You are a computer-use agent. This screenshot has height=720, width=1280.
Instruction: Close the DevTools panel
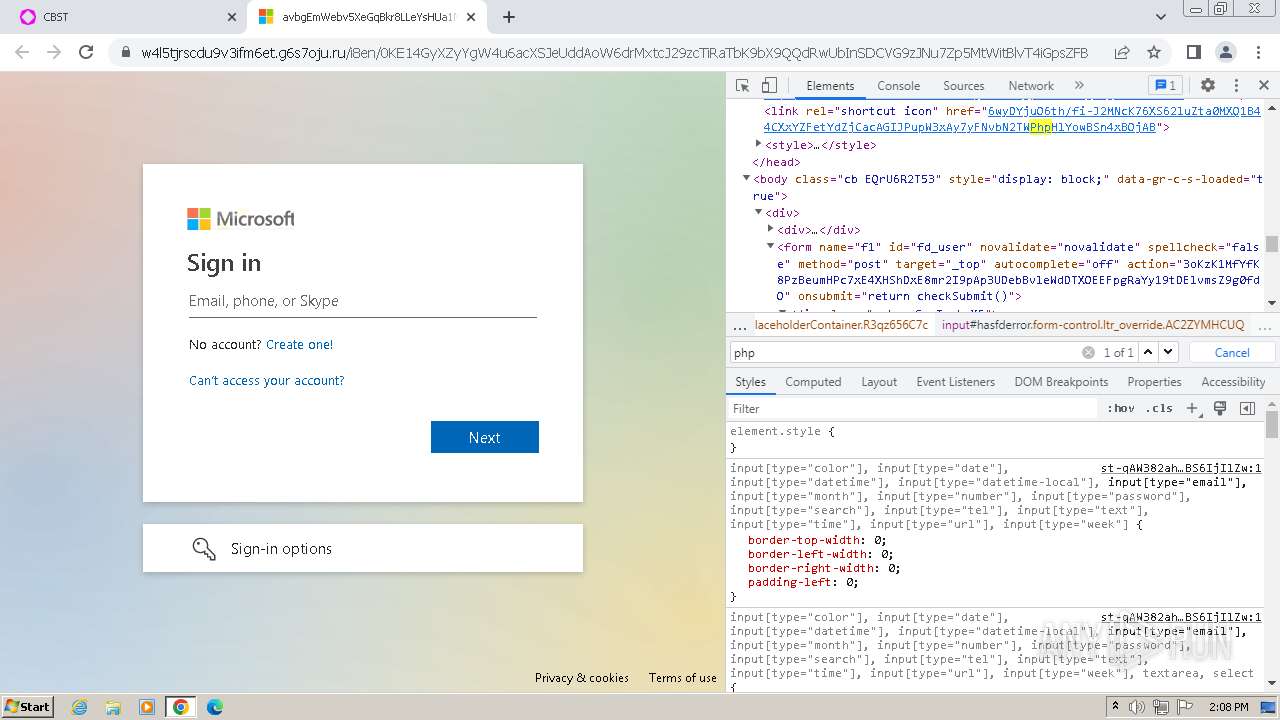1264,86
